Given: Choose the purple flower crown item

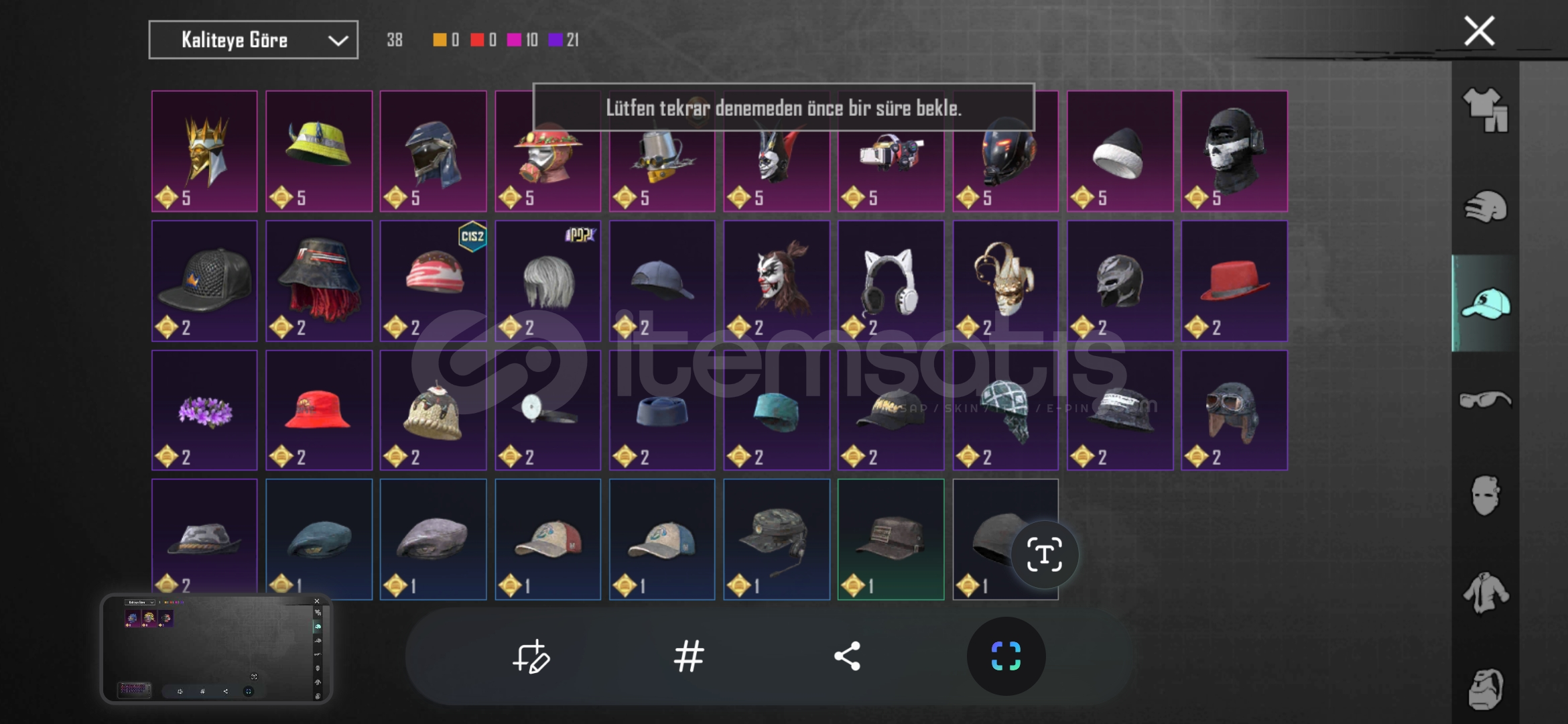Looking at the screenshot, I should (x=204, y=410).
